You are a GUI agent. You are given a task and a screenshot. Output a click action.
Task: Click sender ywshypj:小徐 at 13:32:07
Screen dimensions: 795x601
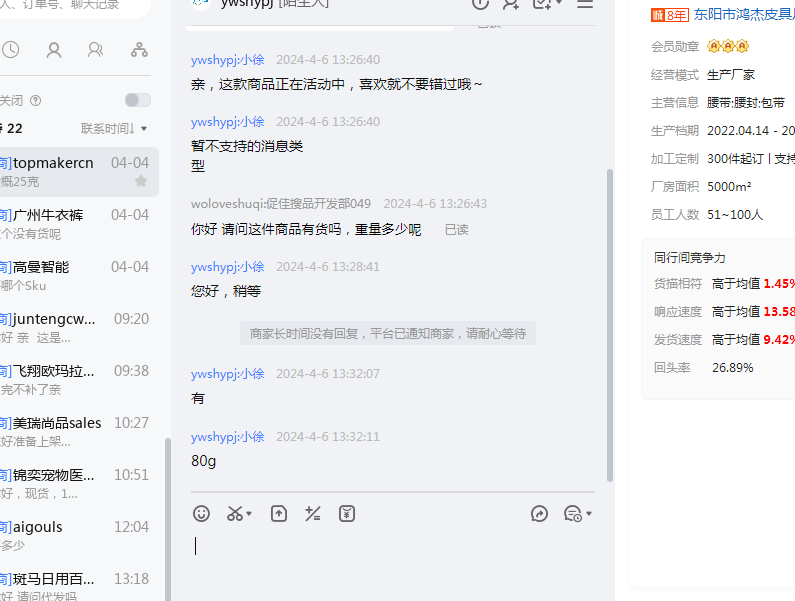228,374
